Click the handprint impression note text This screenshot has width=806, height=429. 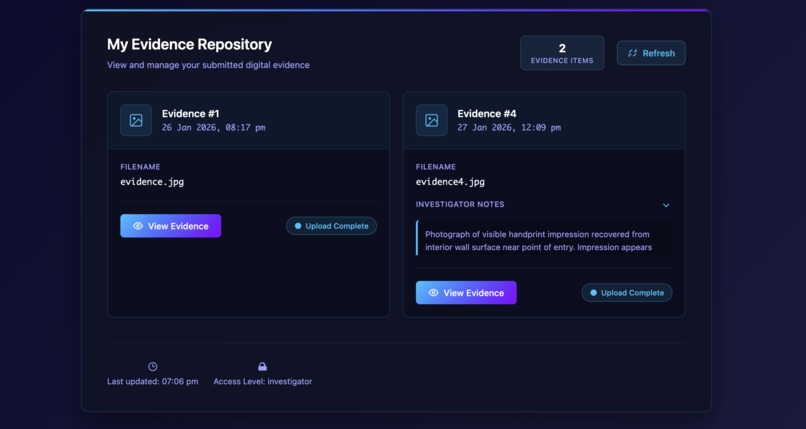tap(538, 240)
